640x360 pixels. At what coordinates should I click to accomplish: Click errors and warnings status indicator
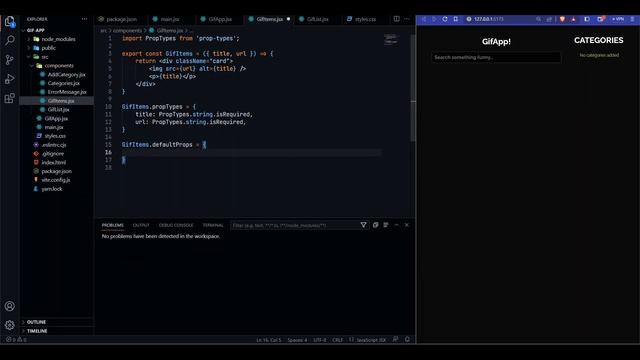coord(16,340)
